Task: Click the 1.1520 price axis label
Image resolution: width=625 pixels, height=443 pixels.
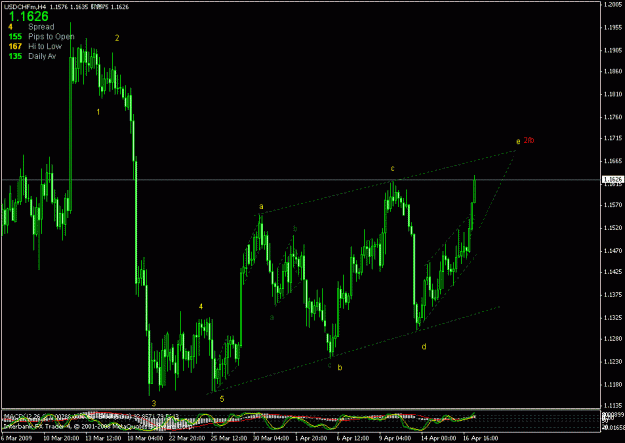Action: coord(613,228)
